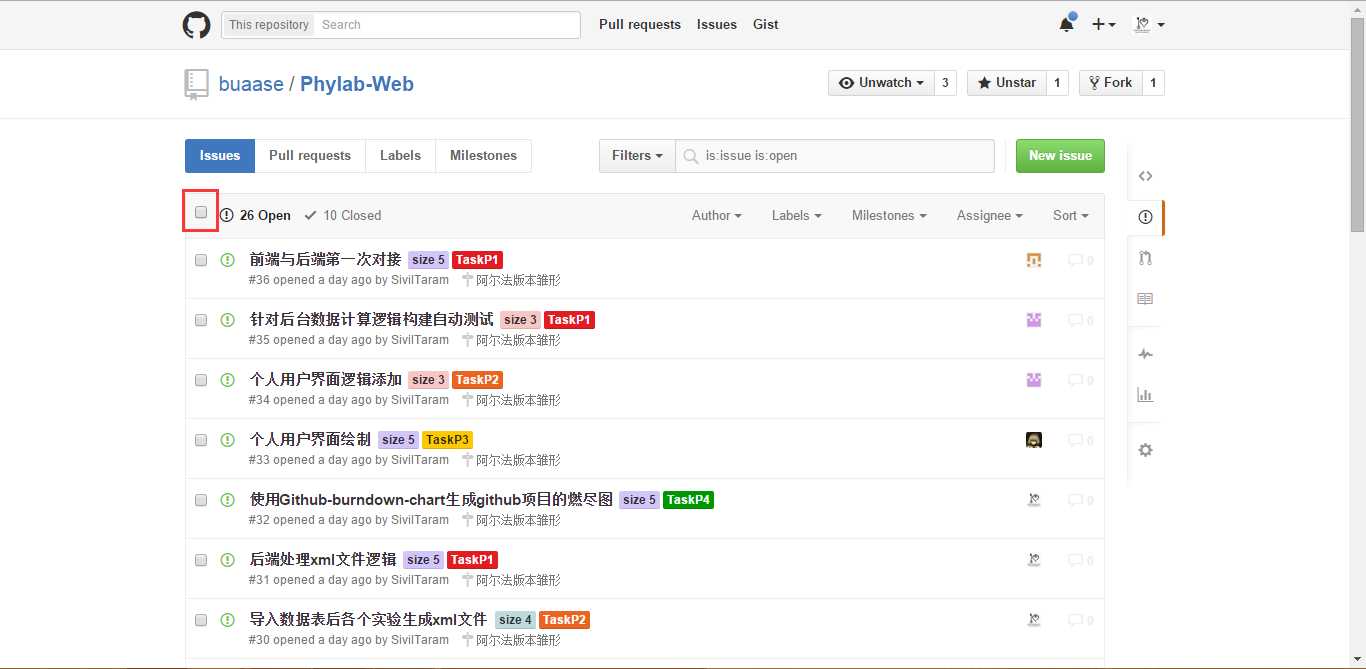Open the Code icon in the sidebar
1366x669 pixels.
pyautogui.click(x=1145, y=176)
